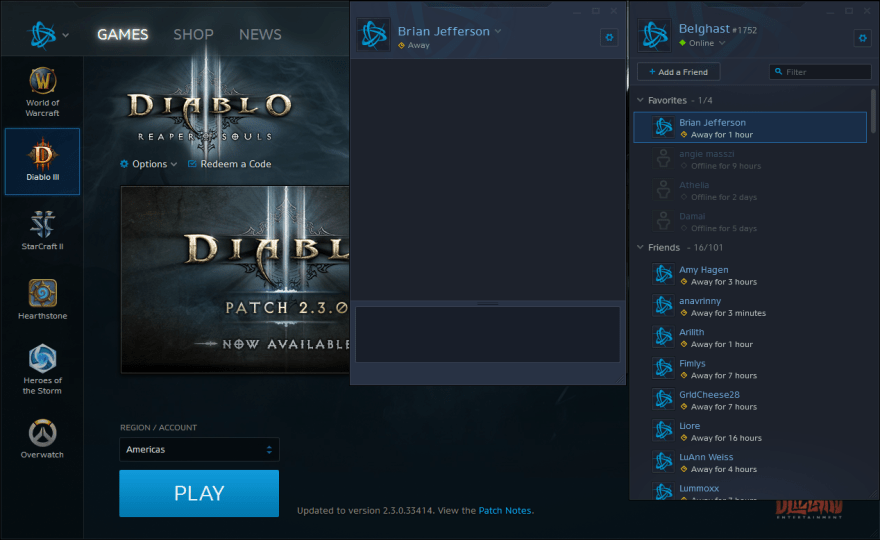Click Amy Hagen avatar icon

tap(663, 274)
